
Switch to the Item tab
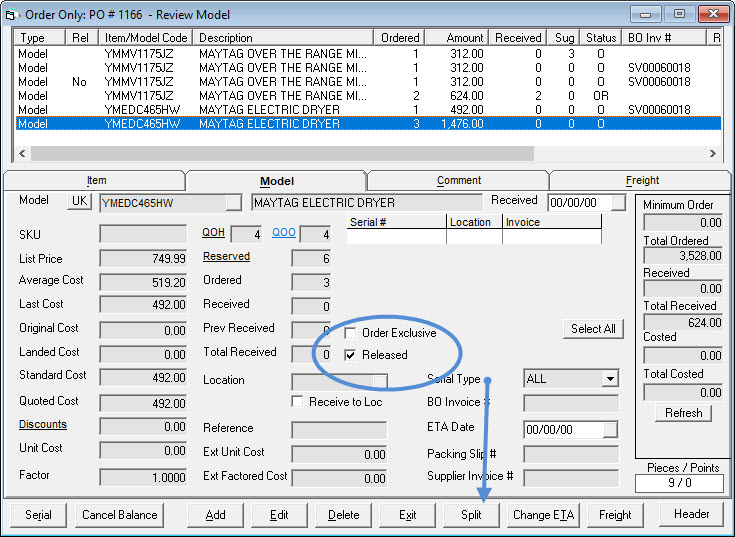[95, 181]
